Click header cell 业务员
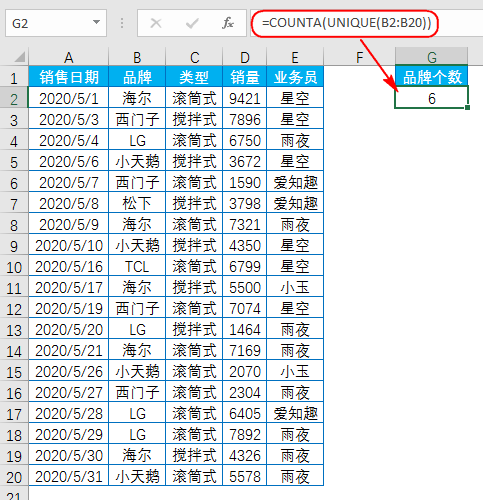The height and width of the screenshot is (500, 483). click(x=295, y=76)
